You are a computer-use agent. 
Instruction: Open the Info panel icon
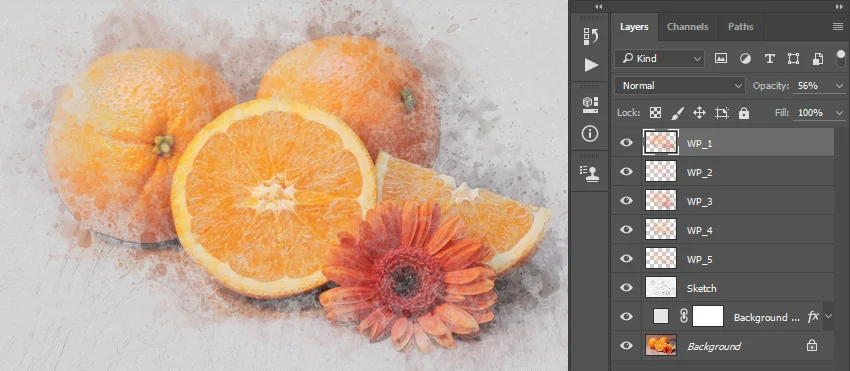point(590,133)
